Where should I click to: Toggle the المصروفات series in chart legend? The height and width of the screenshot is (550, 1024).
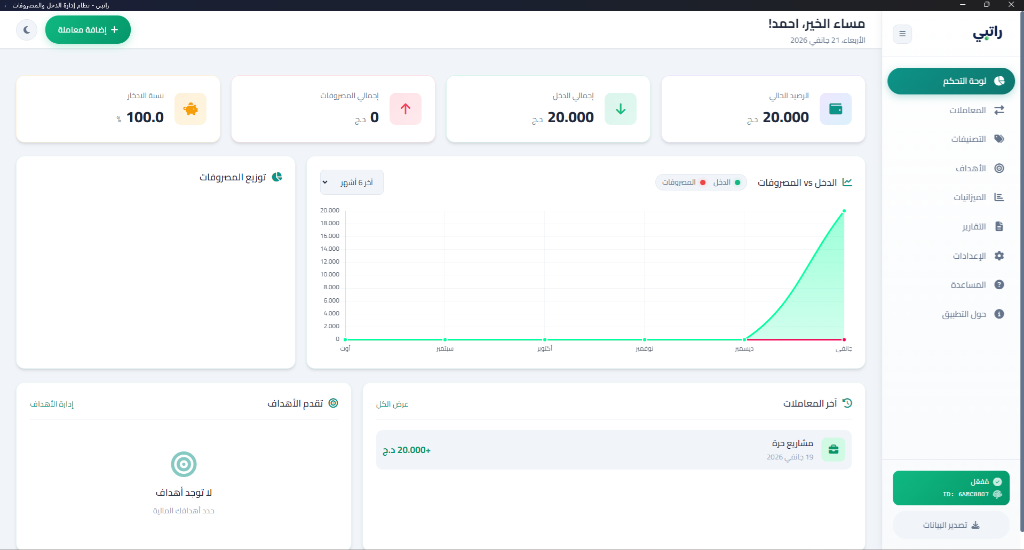point(684,182)
